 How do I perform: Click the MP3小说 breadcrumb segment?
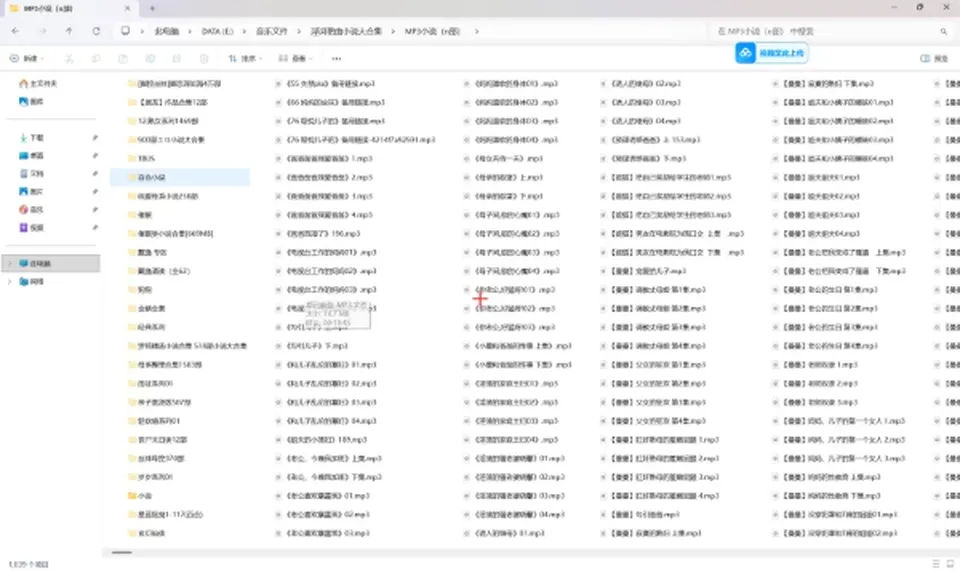click(x=432, y=31)
